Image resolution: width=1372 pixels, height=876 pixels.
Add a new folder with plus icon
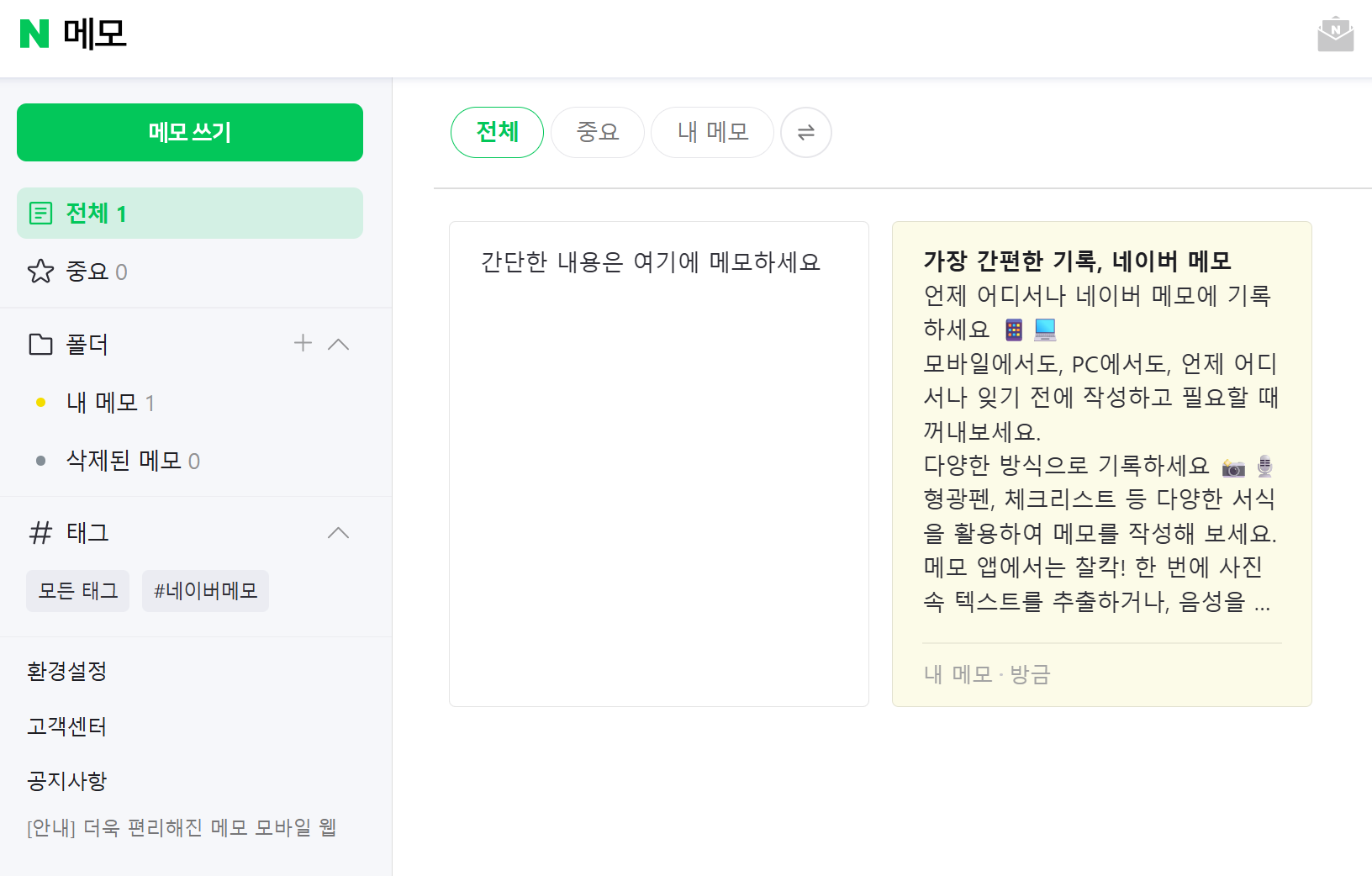(303, 343)
